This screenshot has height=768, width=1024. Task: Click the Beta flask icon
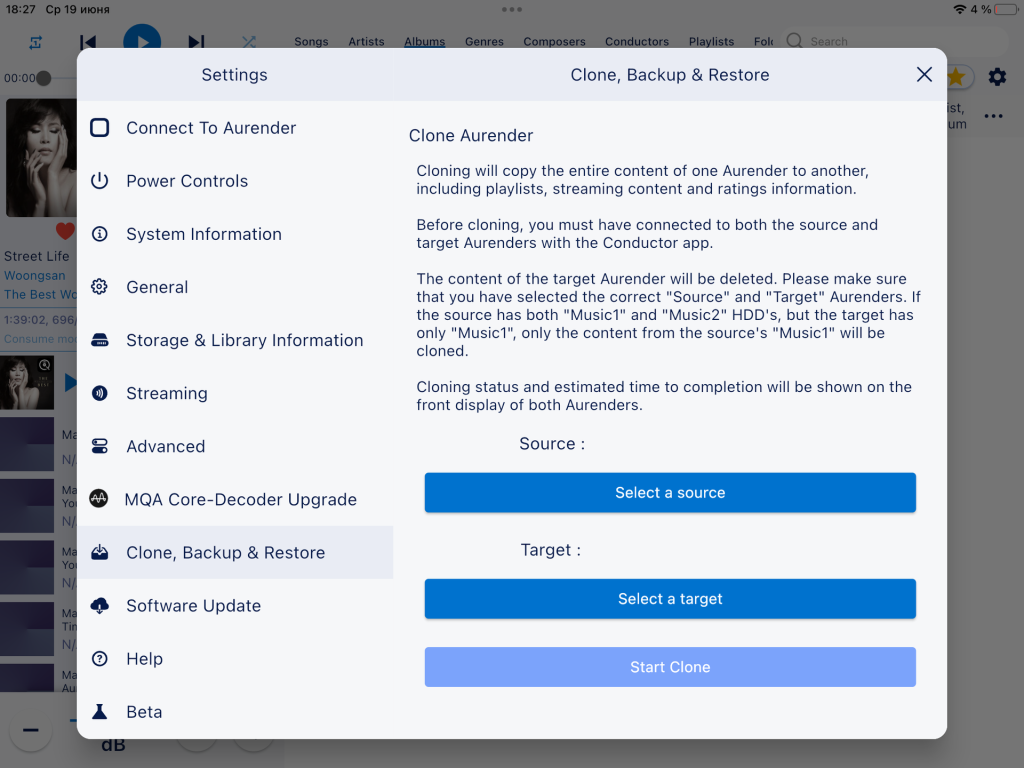(x=99, y=712)
